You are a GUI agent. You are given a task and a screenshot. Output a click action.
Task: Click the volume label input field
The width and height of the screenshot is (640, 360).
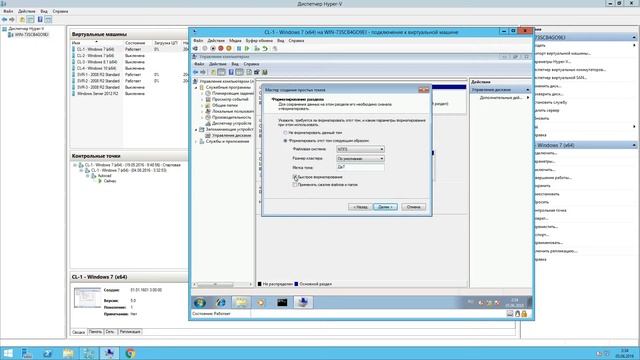360,167
